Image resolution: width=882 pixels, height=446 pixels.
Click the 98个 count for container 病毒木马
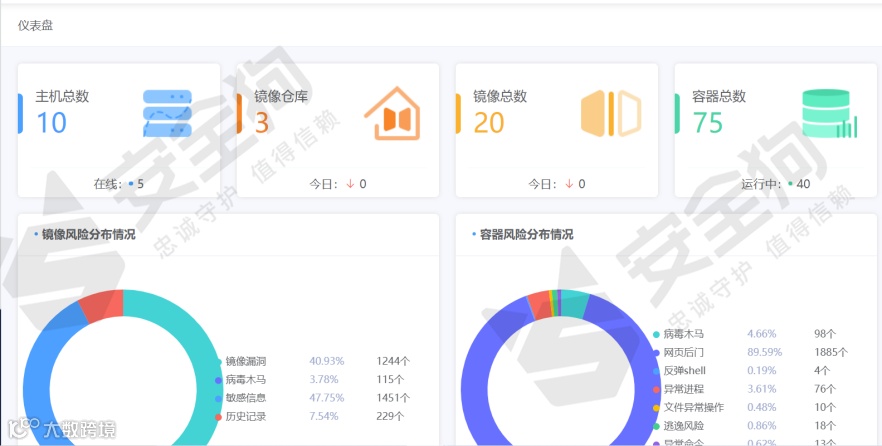click(825, 334)
